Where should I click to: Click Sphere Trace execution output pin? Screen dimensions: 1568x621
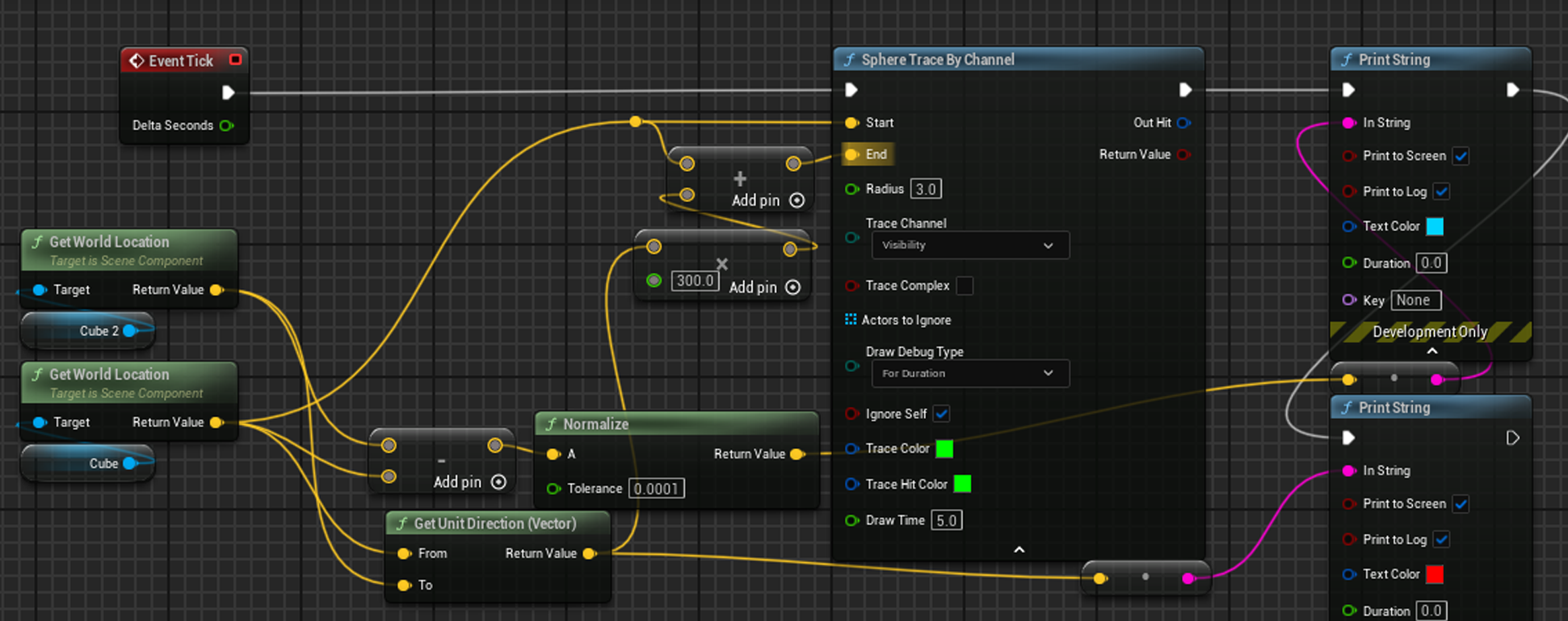pyautogui.click(x=1185, y=90)
